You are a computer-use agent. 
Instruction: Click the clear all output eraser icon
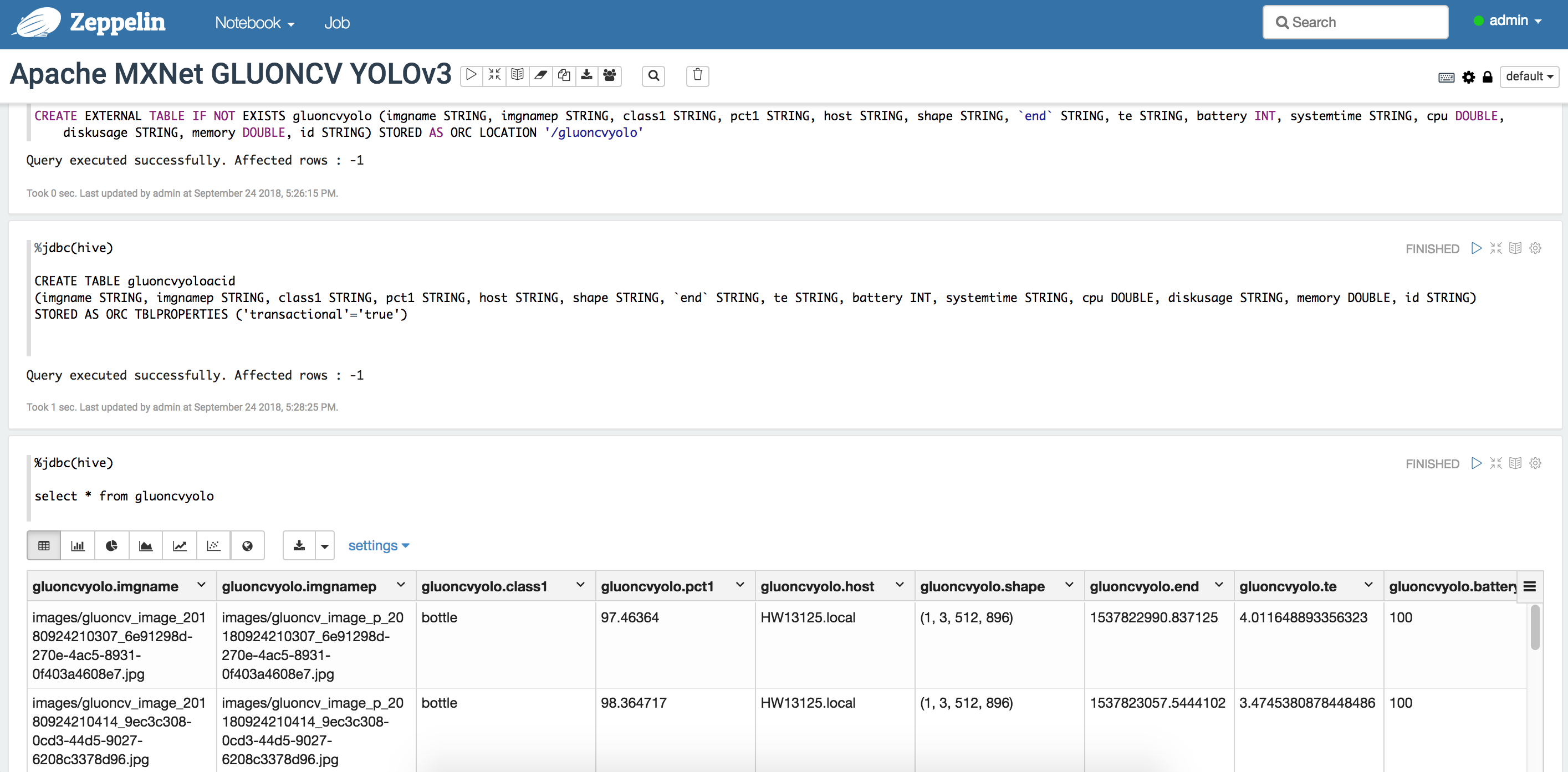[540, 75]
